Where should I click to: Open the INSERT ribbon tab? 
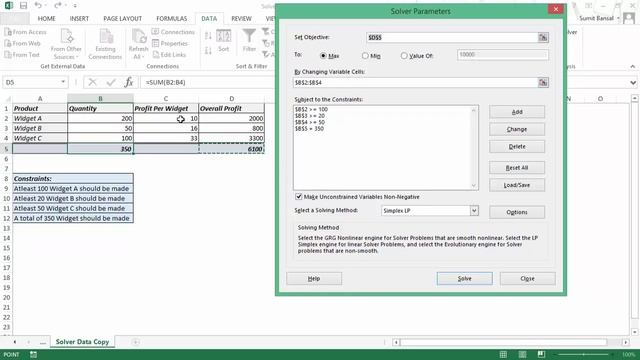click(x=79, y=18)
